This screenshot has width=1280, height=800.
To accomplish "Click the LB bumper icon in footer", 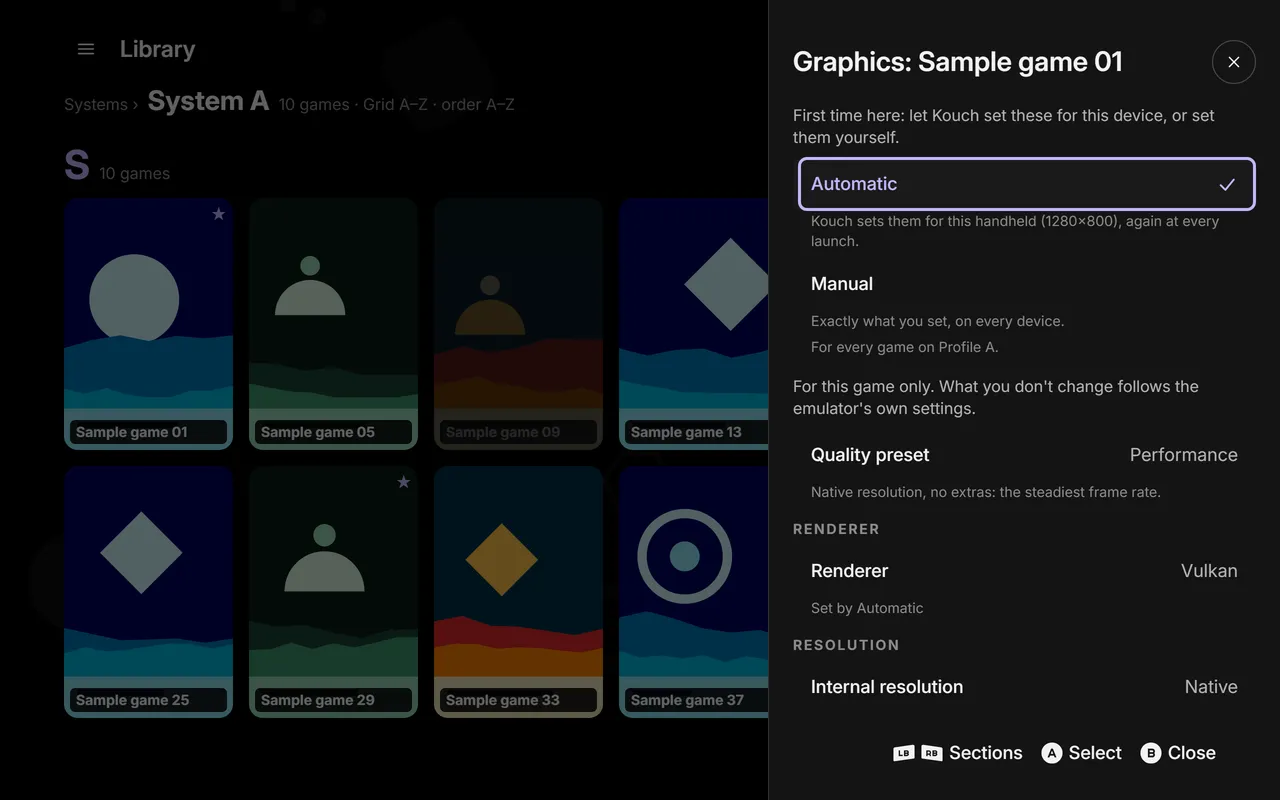I will (x=904, y=753).
